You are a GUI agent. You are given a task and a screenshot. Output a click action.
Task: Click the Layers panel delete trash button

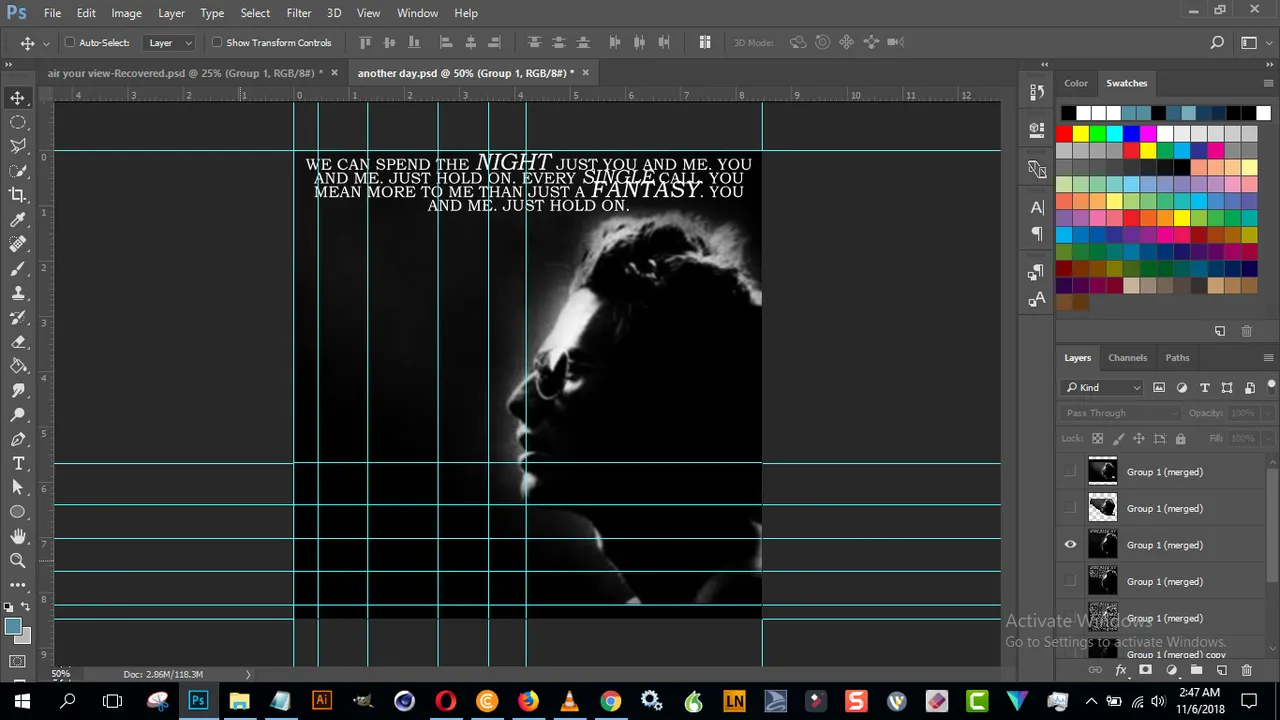pyautogui.click(x=1247, y=670)
